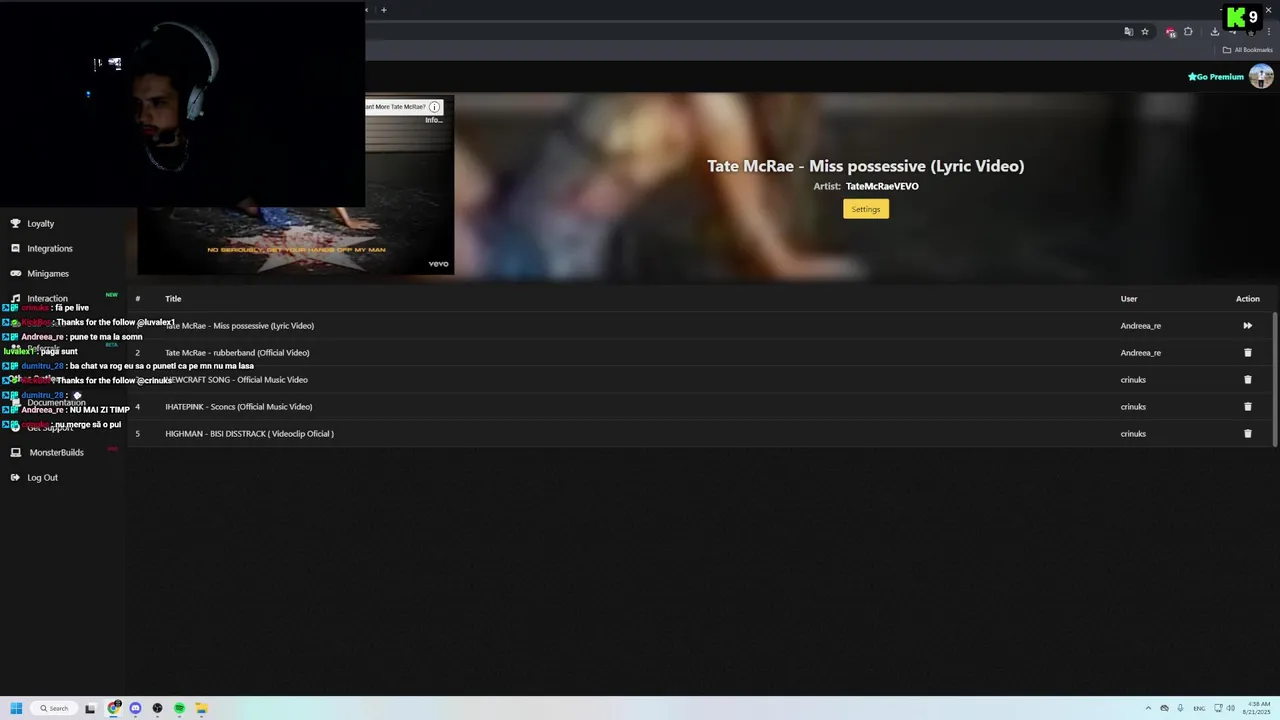Expand the system tray hidden icons chevron
The height and width of the screenshot is (720, 1280).
[x=1148, y=708]
